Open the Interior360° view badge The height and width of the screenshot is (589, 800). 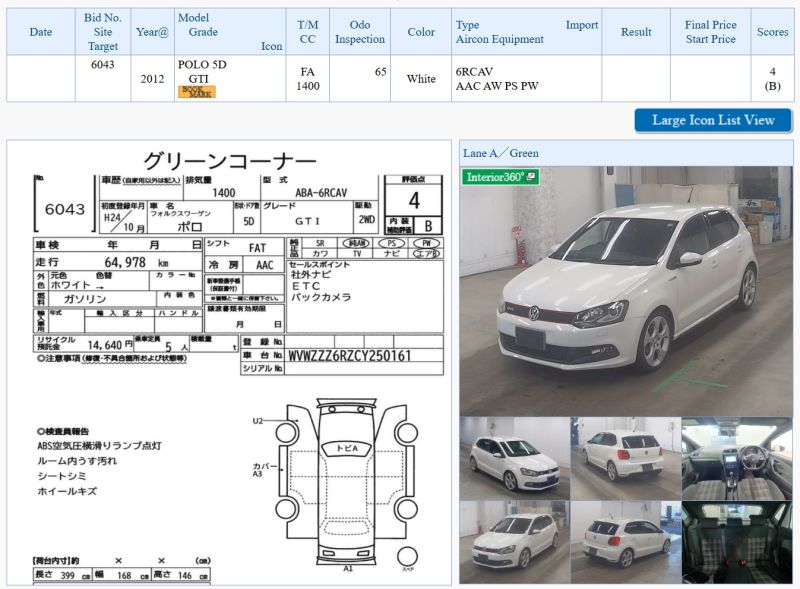coord(501,177)
